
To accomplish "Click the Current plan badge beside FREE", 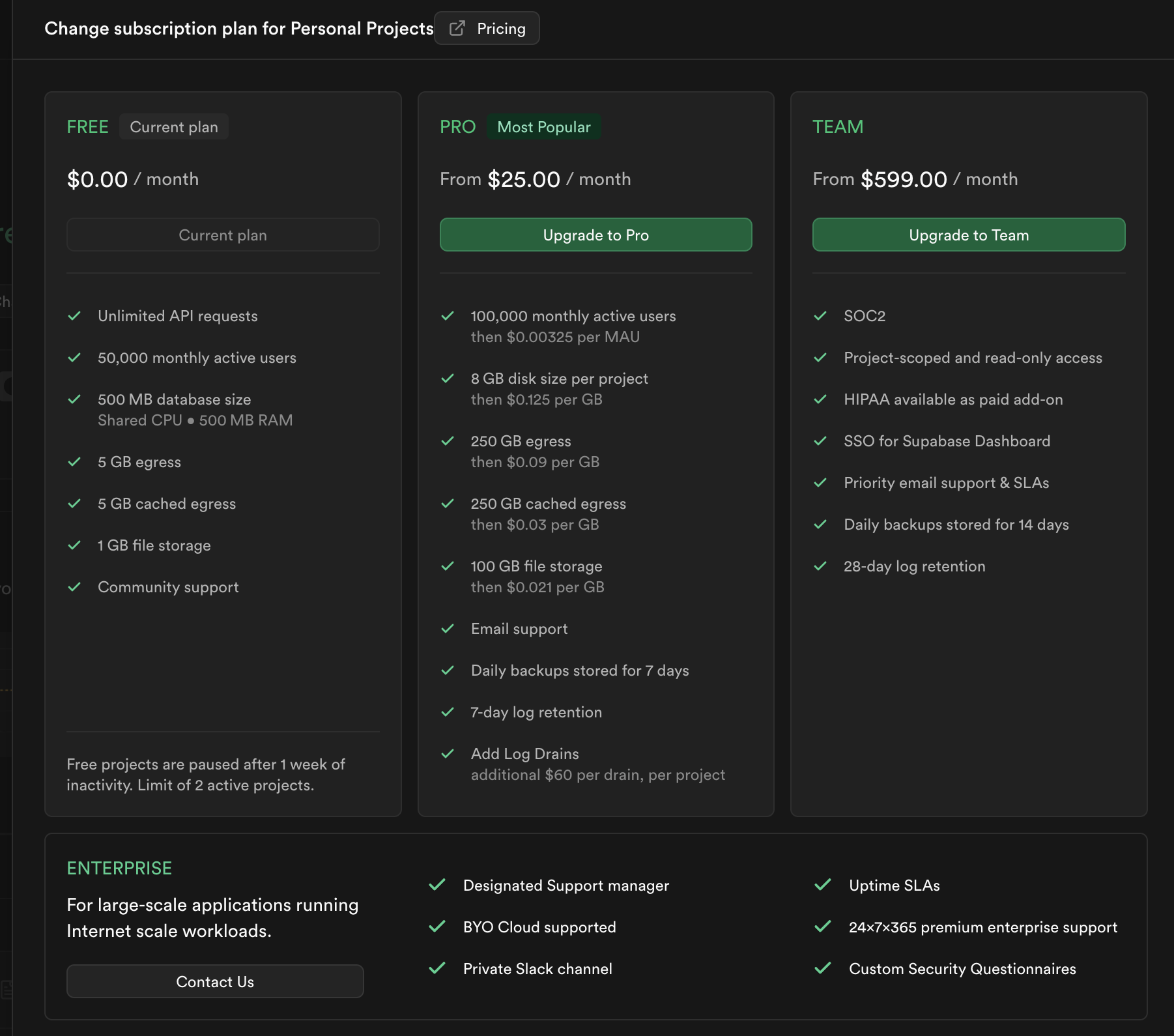I will [x=173, y=127].
